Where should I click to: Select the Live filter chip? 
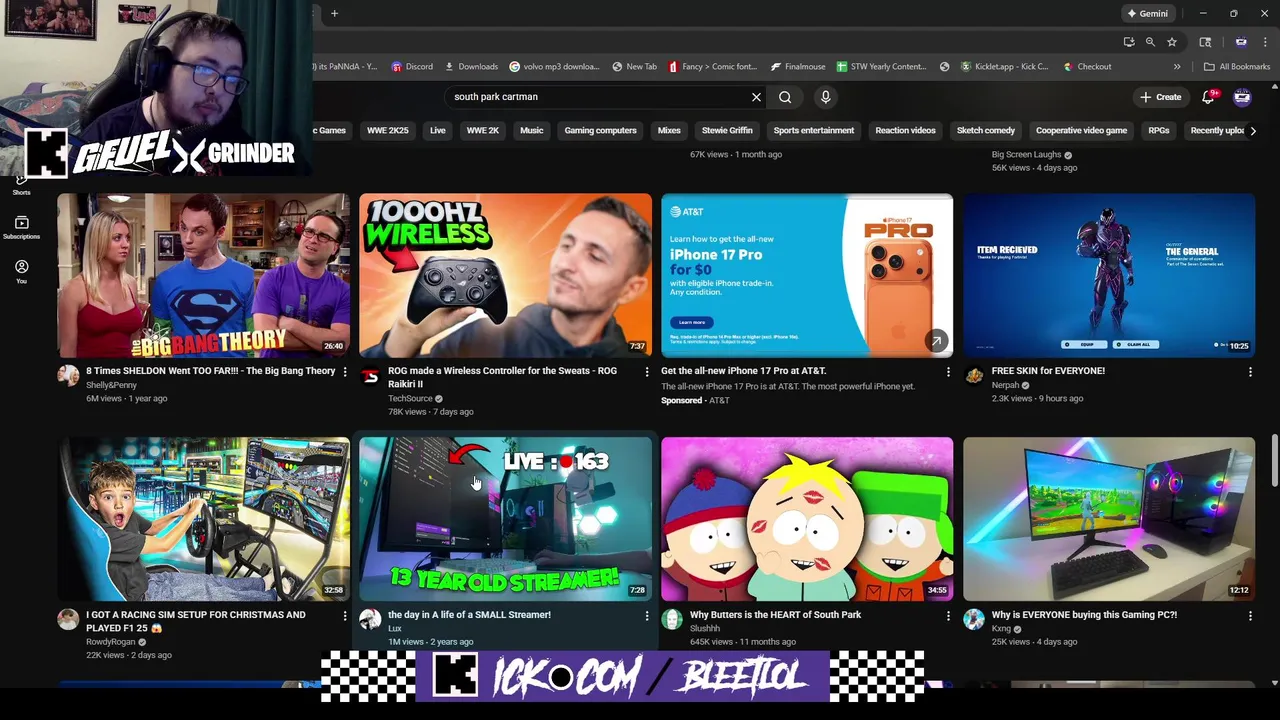pos(437,130)
